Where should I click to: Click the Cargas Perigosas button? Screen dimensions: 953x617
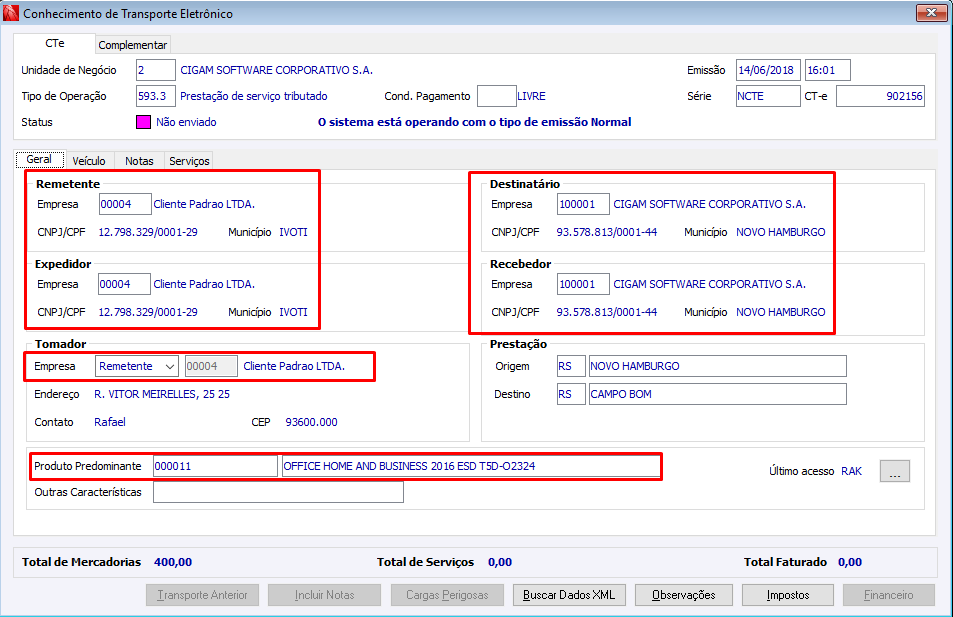[447, 595]
